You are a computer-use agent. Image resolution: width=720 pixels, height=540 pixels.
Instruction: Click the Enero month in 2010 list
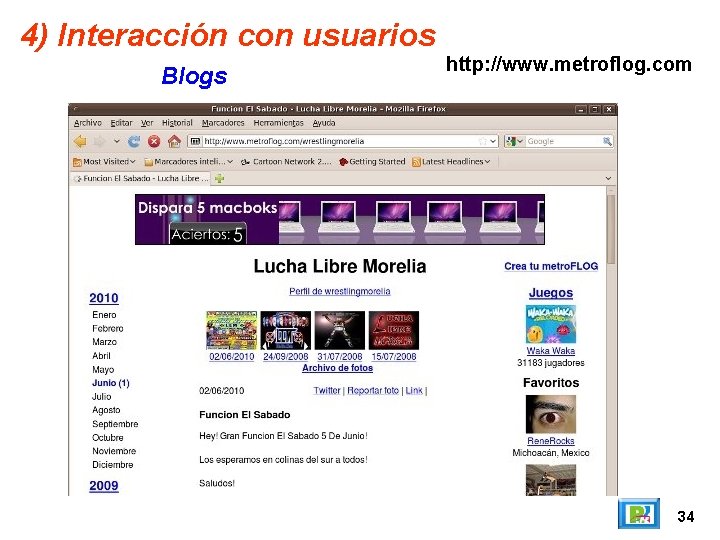[x=104, y=315]
